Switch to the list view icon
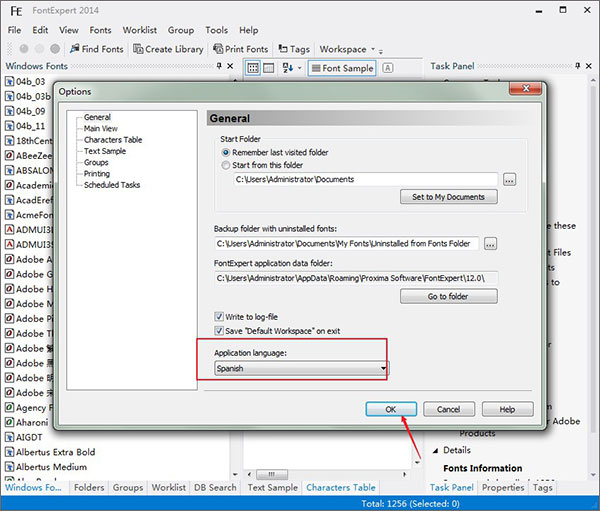 click(269, 68)
